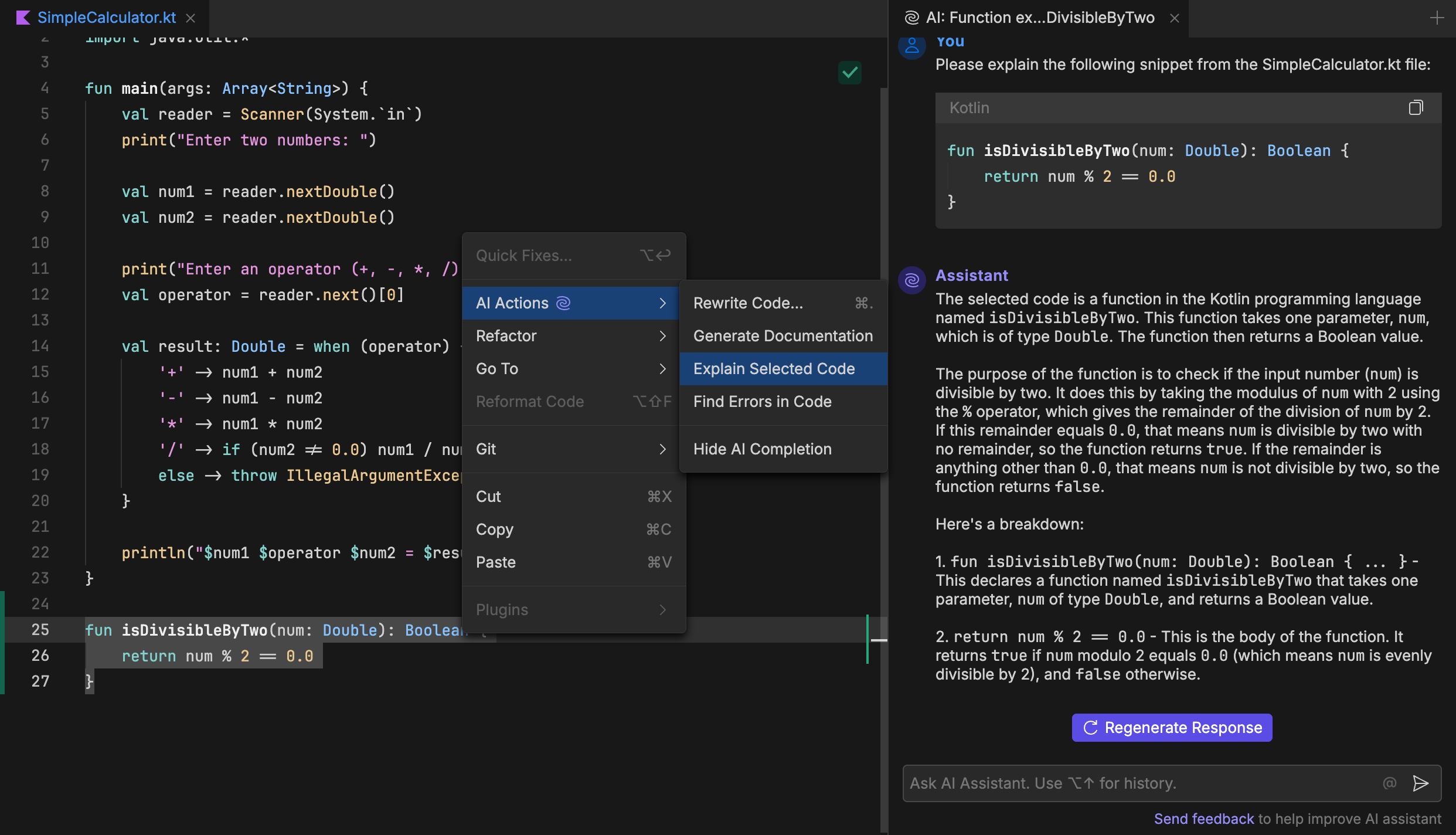Expand the Refactor submenu

click(x=506, y=335)
